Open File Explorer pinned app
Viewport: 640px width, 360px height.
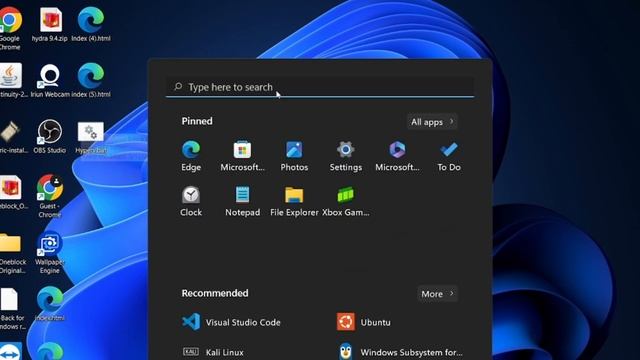coord(294,201)
